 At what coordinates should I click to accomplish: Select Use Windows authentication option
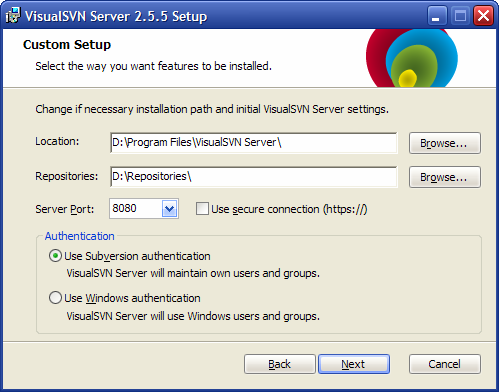click(55, 298)
